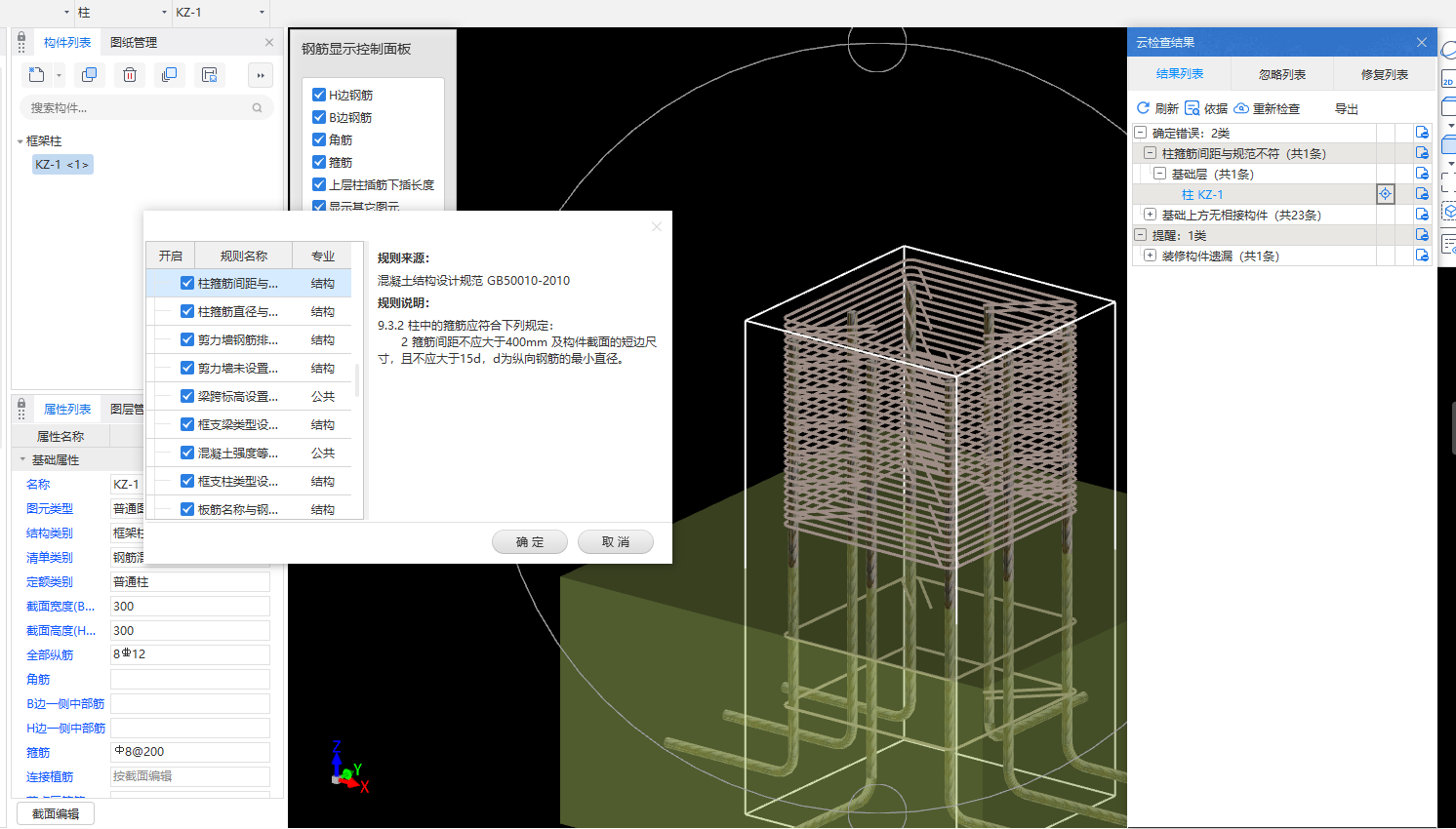Toggle 角筋 checkbox
The width and height of the screenshot is (1456, 829).
coord(319,139)
